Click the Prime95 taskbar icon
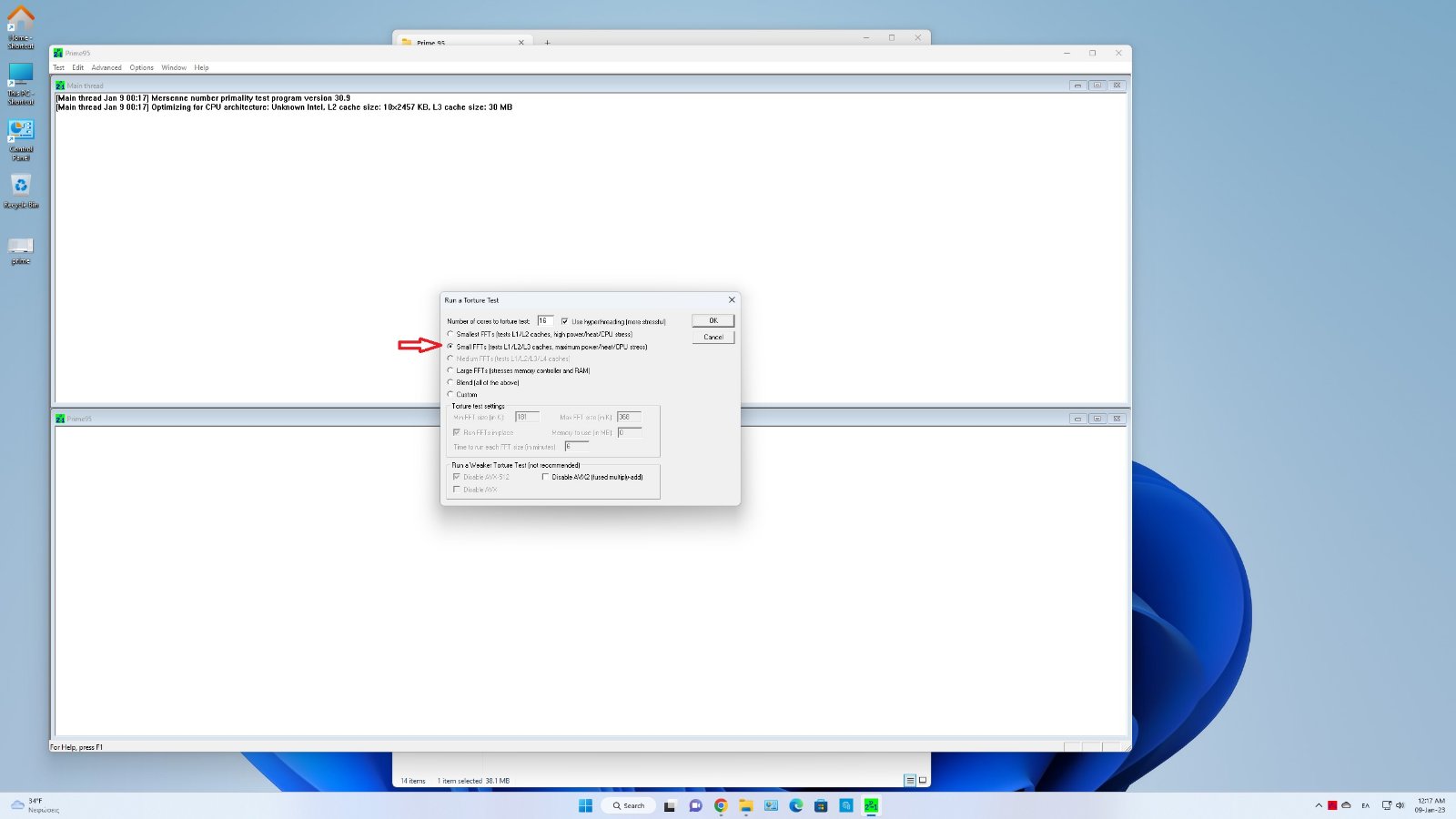The height and width of the screenshot is (819, 1456). (871, 805)
